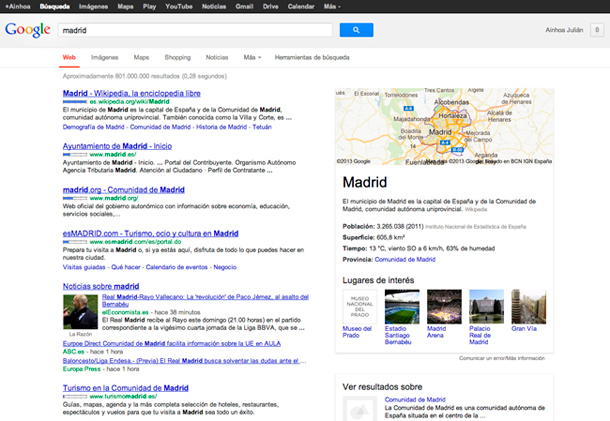
Task: Click the Google logo
Action: click(27, 30)
